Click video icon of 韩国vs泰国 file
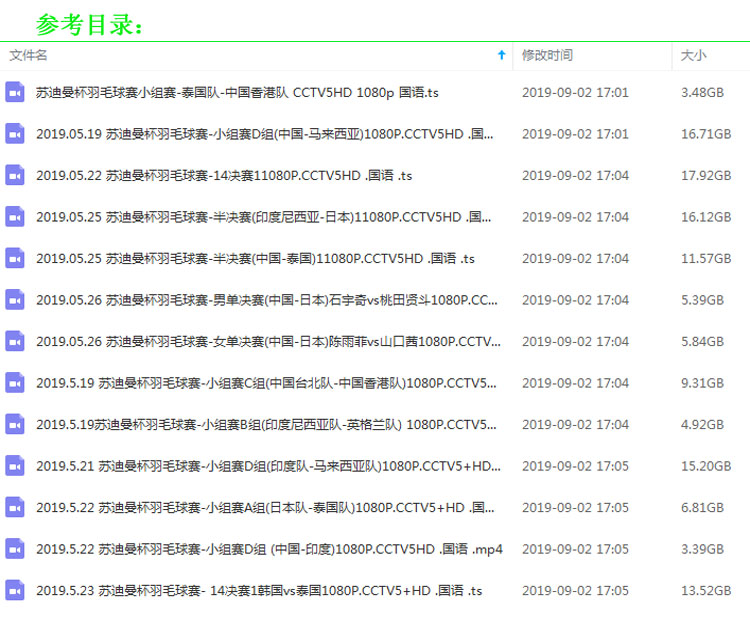750x618 pixels. (x=15, y=590)
